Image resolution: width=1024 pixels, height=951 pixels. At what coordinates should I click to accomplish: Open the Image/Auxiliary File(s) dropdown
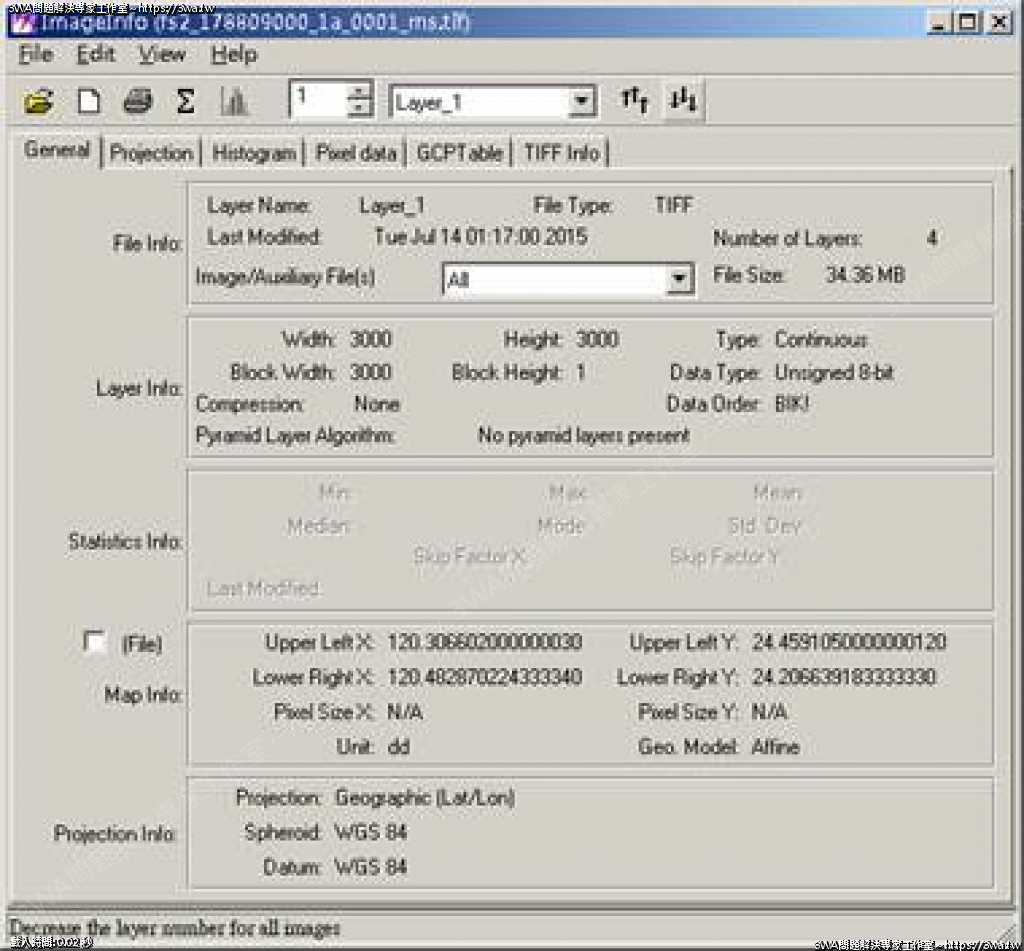680,280
